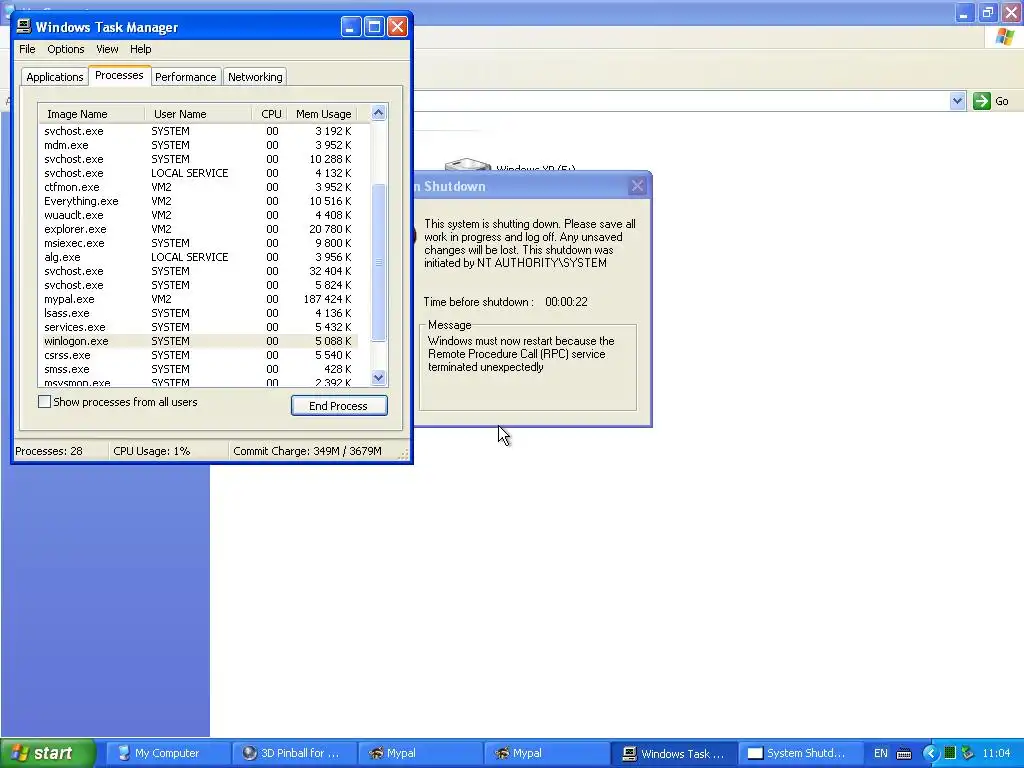Click the process list scroll down arrow
The image size is (1024, 768).
click(378, 377)
